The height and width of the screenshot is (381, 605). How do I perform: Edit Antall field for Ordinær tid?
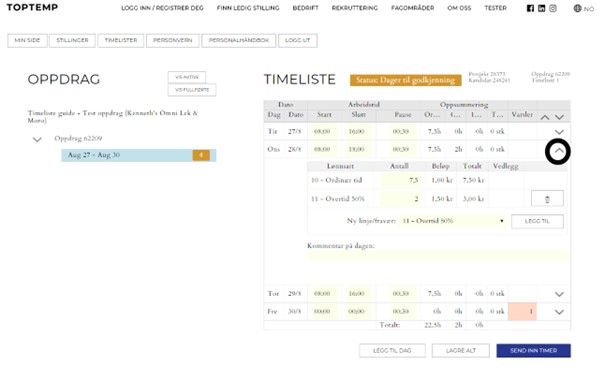[401, 180]
